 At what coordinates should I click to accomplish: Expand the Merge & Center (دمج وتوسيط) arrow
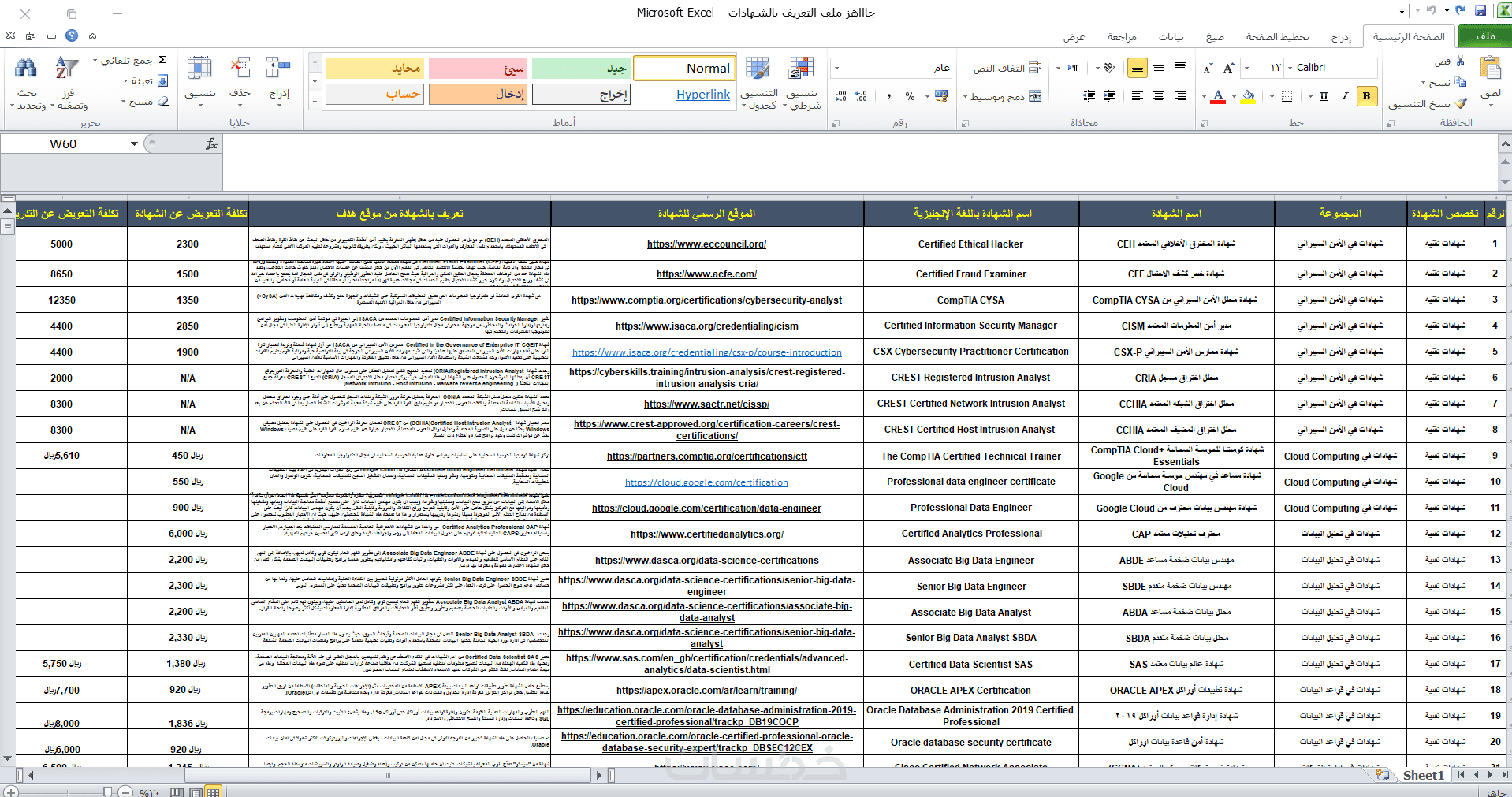(966, 97)
